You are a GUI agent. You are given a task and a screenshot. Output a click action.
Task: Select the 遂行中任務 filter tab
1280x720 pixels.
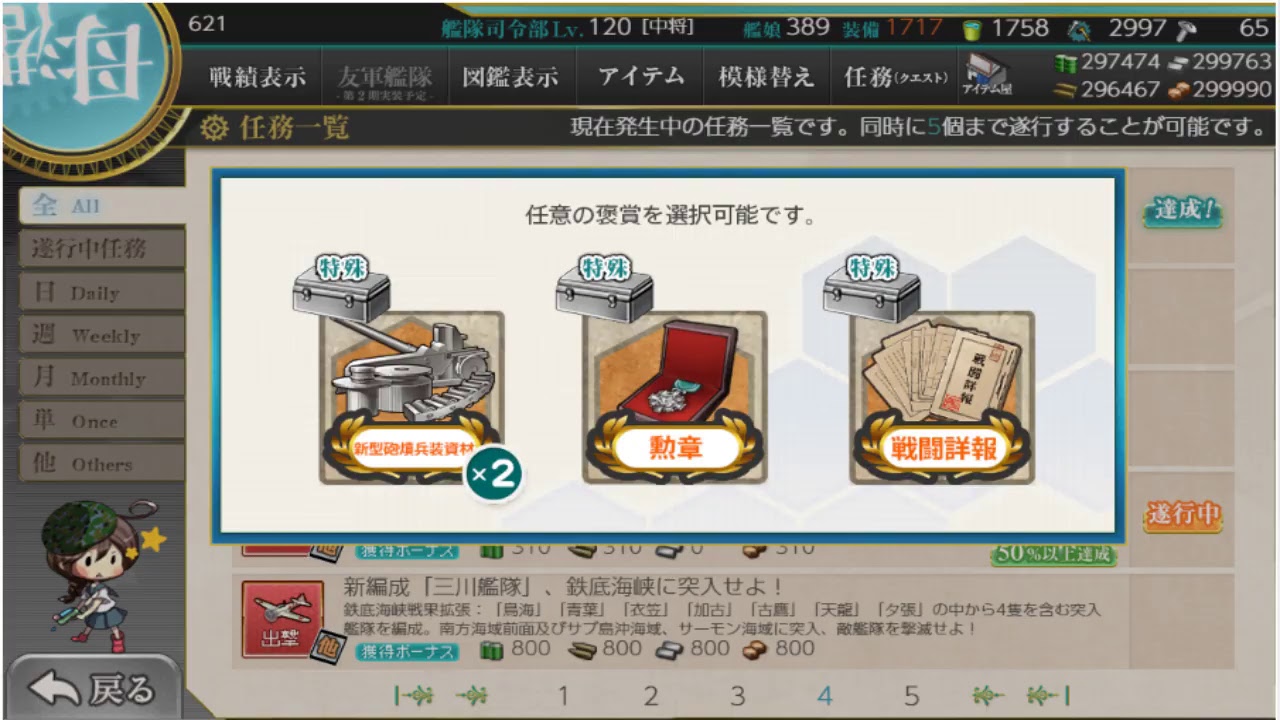coord(102,249)
